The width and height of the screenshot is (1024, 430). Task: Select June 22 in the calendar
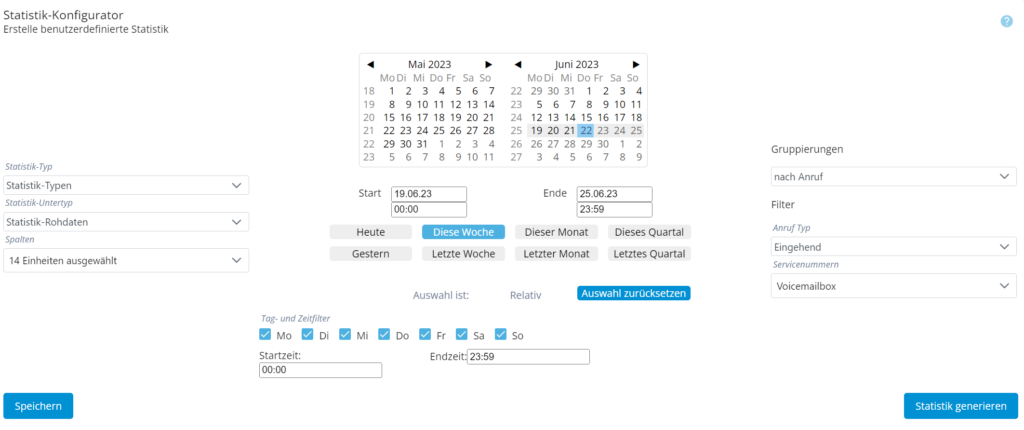coord(586,130)
